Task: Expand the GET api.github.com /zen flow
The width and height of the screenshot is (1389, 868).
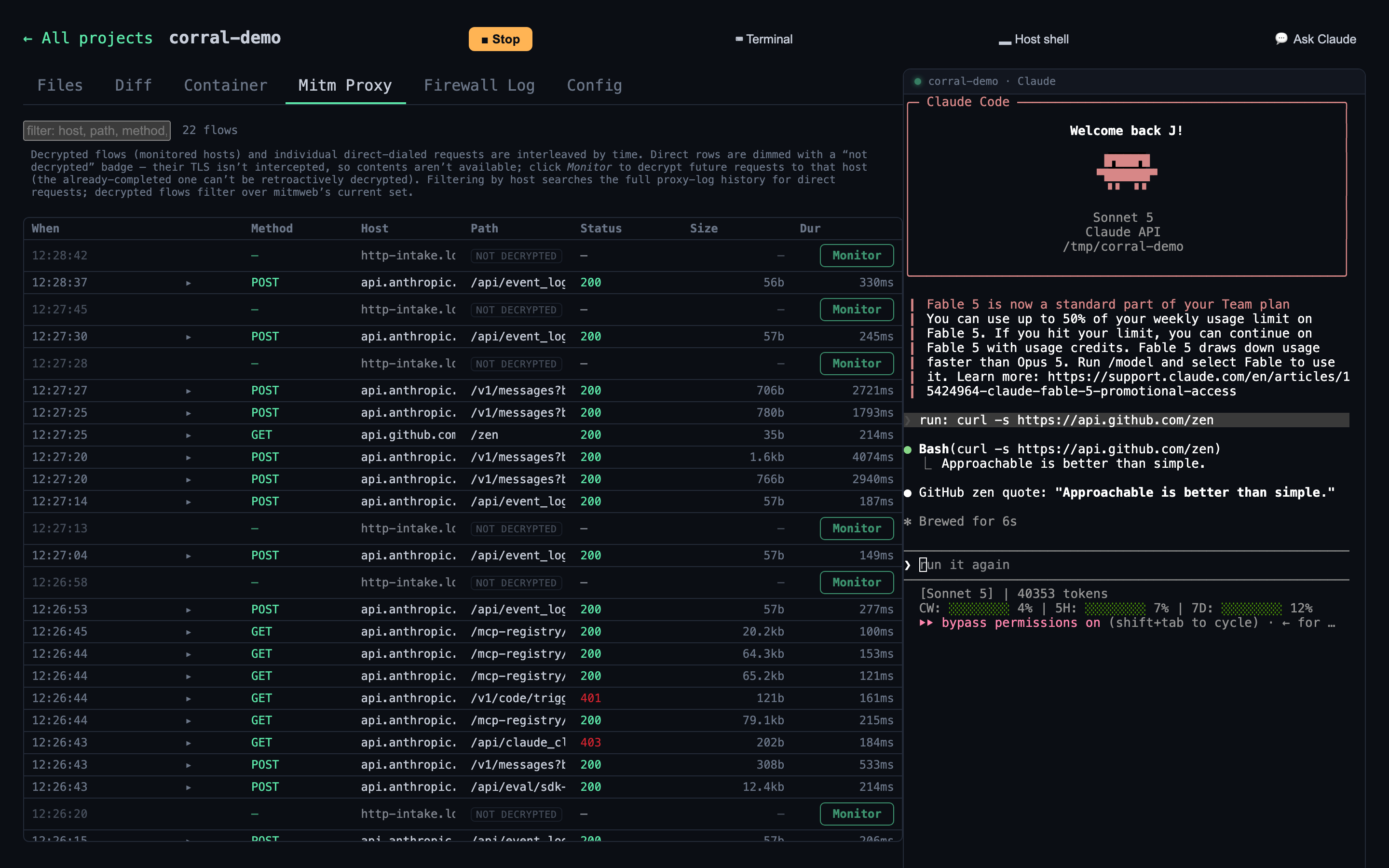Action: coord(188,436)
